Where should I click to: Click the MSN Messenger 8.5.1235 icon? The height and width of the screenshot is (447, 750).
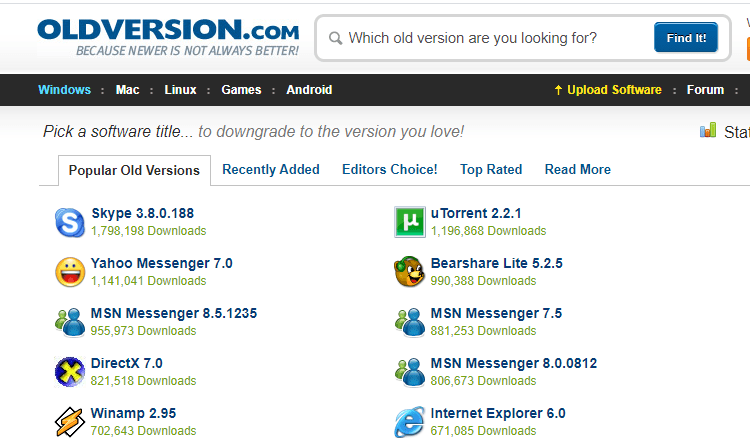(x=70, y=322)
